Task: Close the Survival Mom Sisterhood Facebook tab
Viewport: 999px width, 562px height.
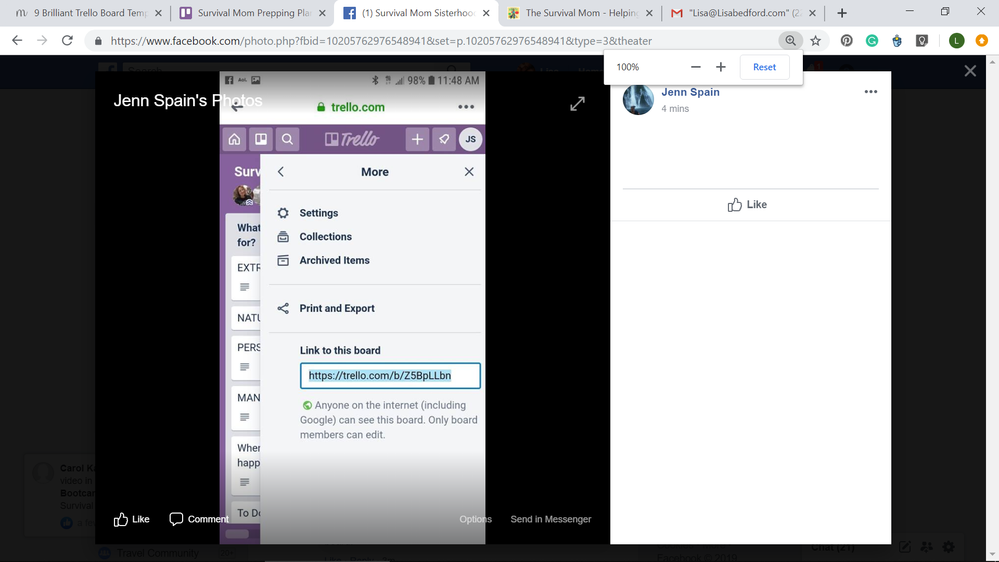Action: [x=486, y=13]
